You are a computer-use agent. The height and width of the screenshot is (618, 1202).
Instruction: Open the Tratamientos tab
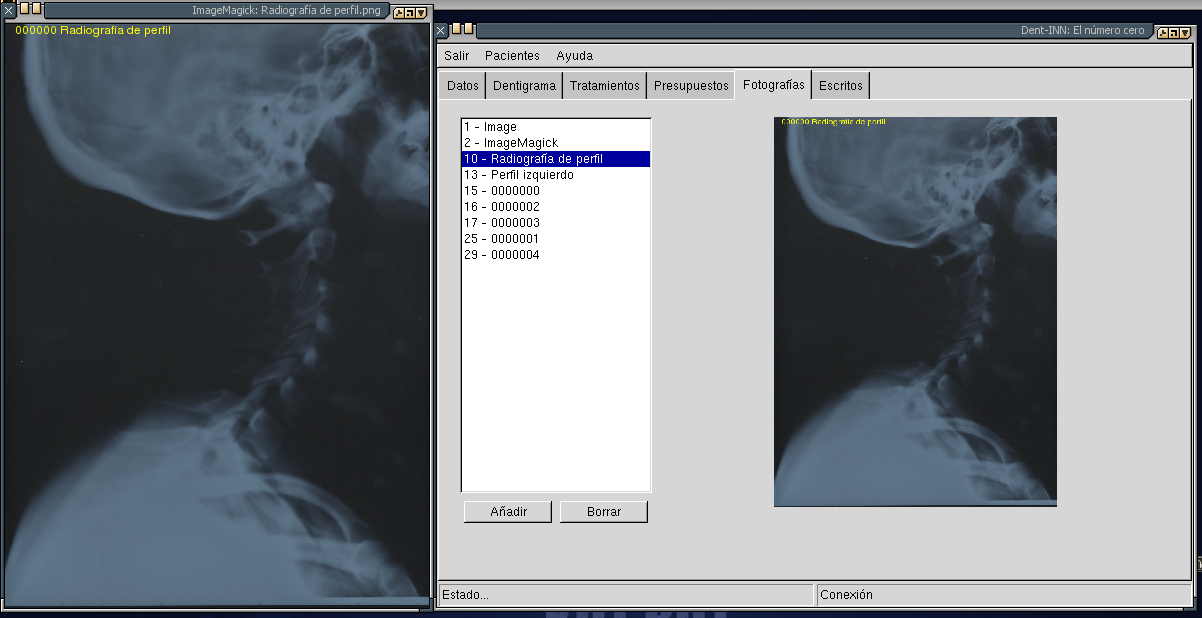[x=604, y=86]
